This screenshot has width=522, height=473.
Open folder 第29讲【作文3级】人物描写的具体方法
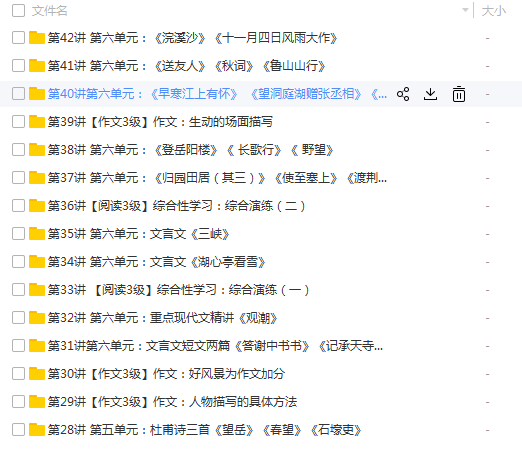(x=172, y=402)
